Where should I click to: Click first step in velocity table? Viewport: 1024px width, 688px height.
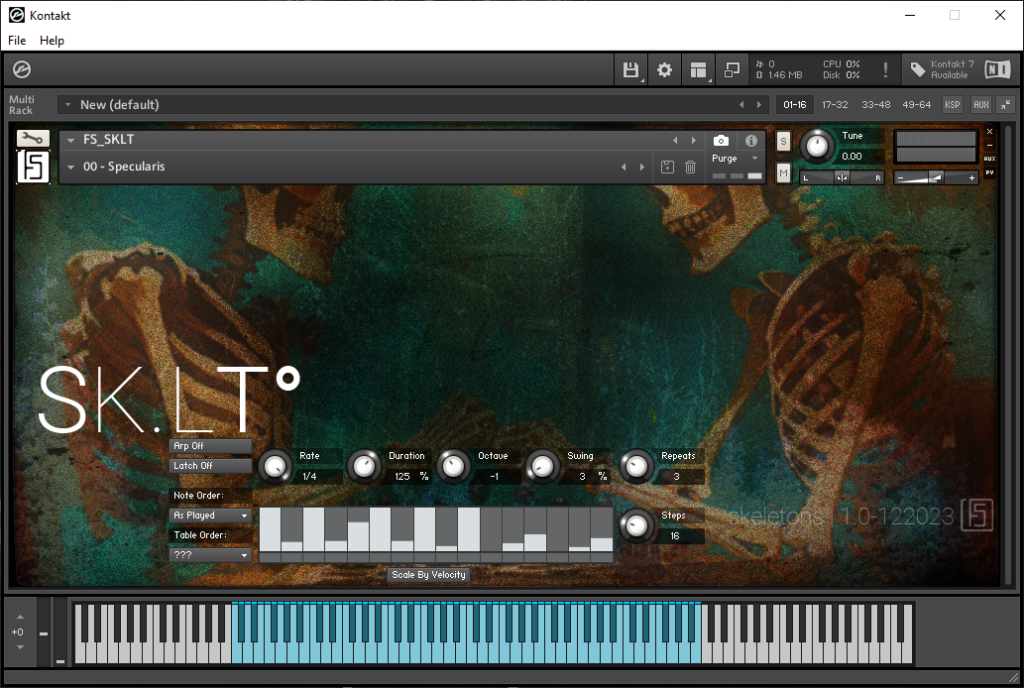270,530
